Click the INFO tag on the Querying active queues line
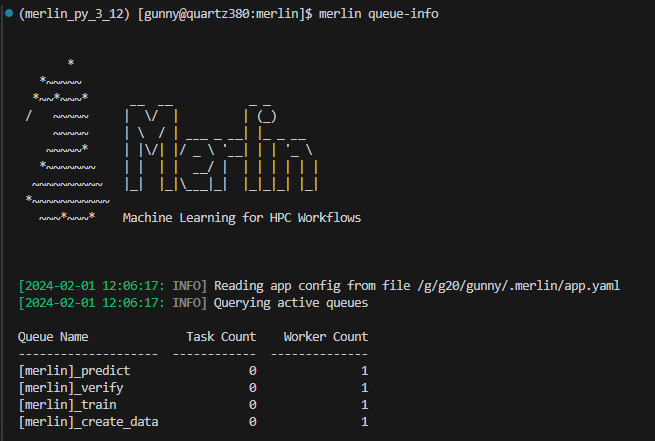This screenshot has height=441, width=655. (x=190, y=303)
